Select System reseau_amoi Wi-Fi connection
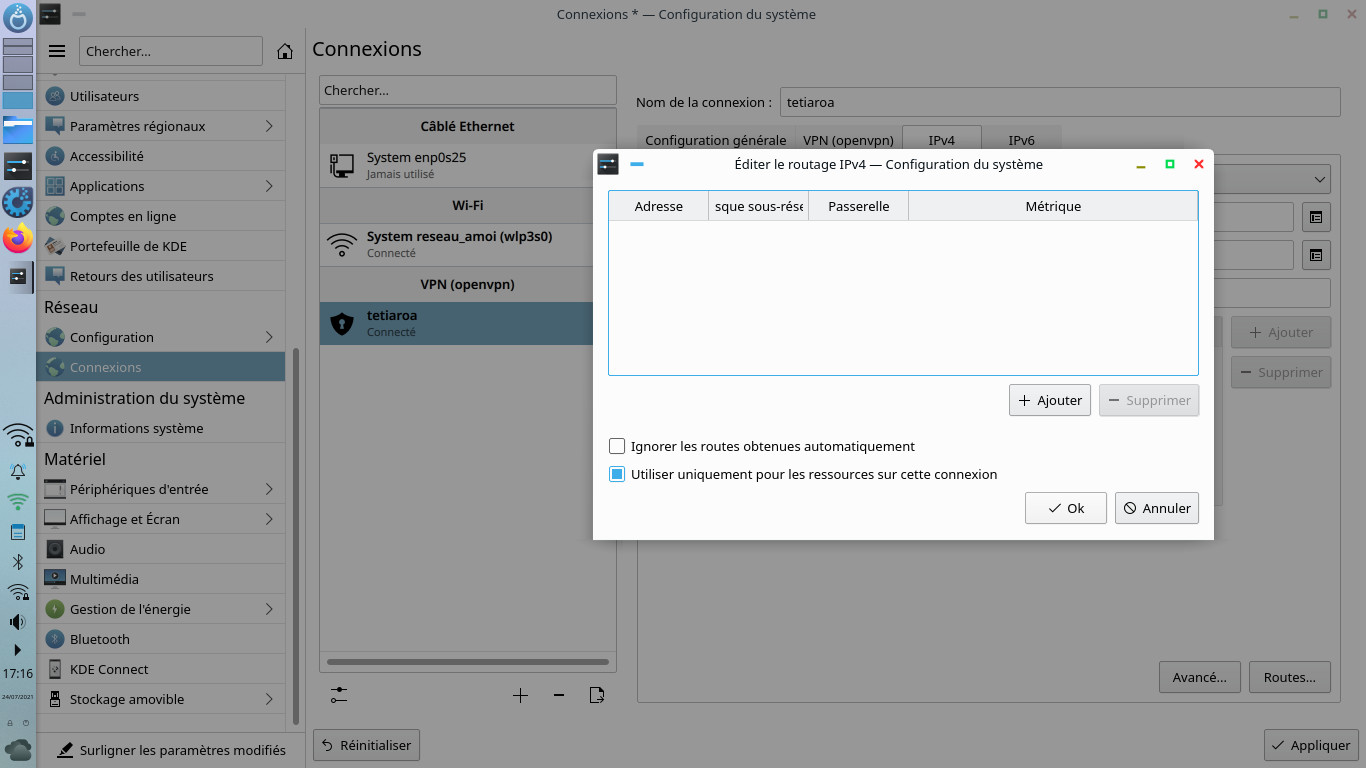This screenshot has width=1366, height=768. coord(459,244)
